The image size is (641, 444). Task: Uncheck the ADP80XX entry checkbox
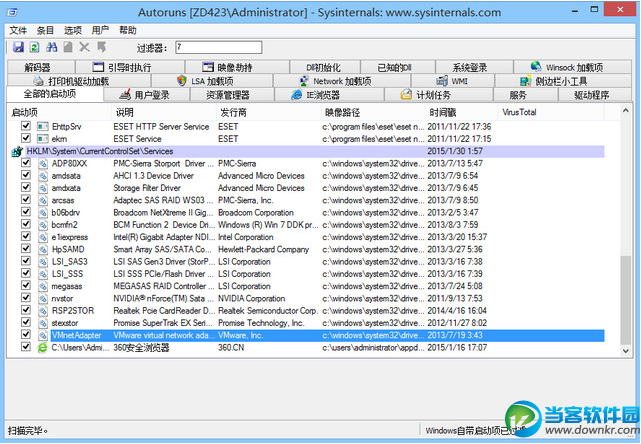pos(26,162)
